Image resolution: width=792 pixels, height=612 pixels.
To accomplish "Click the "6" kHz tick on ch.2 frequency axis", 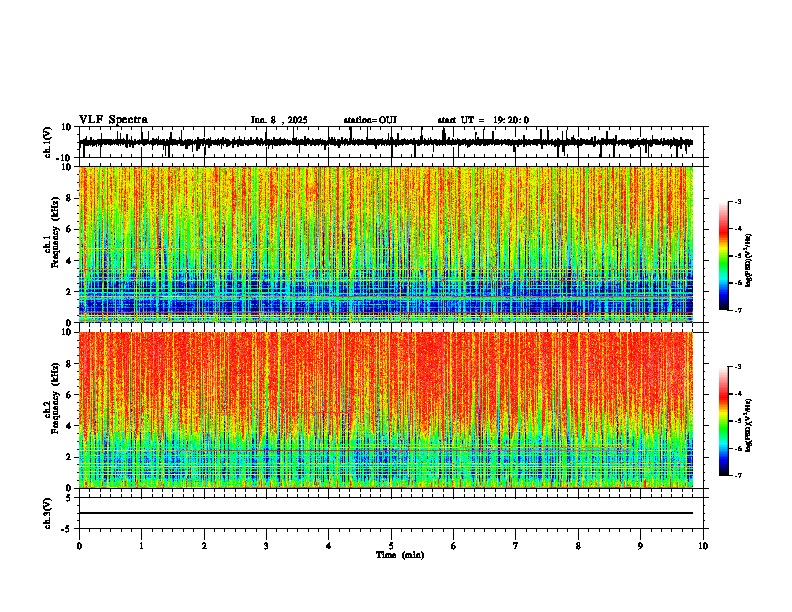I will tap(70, 395).
